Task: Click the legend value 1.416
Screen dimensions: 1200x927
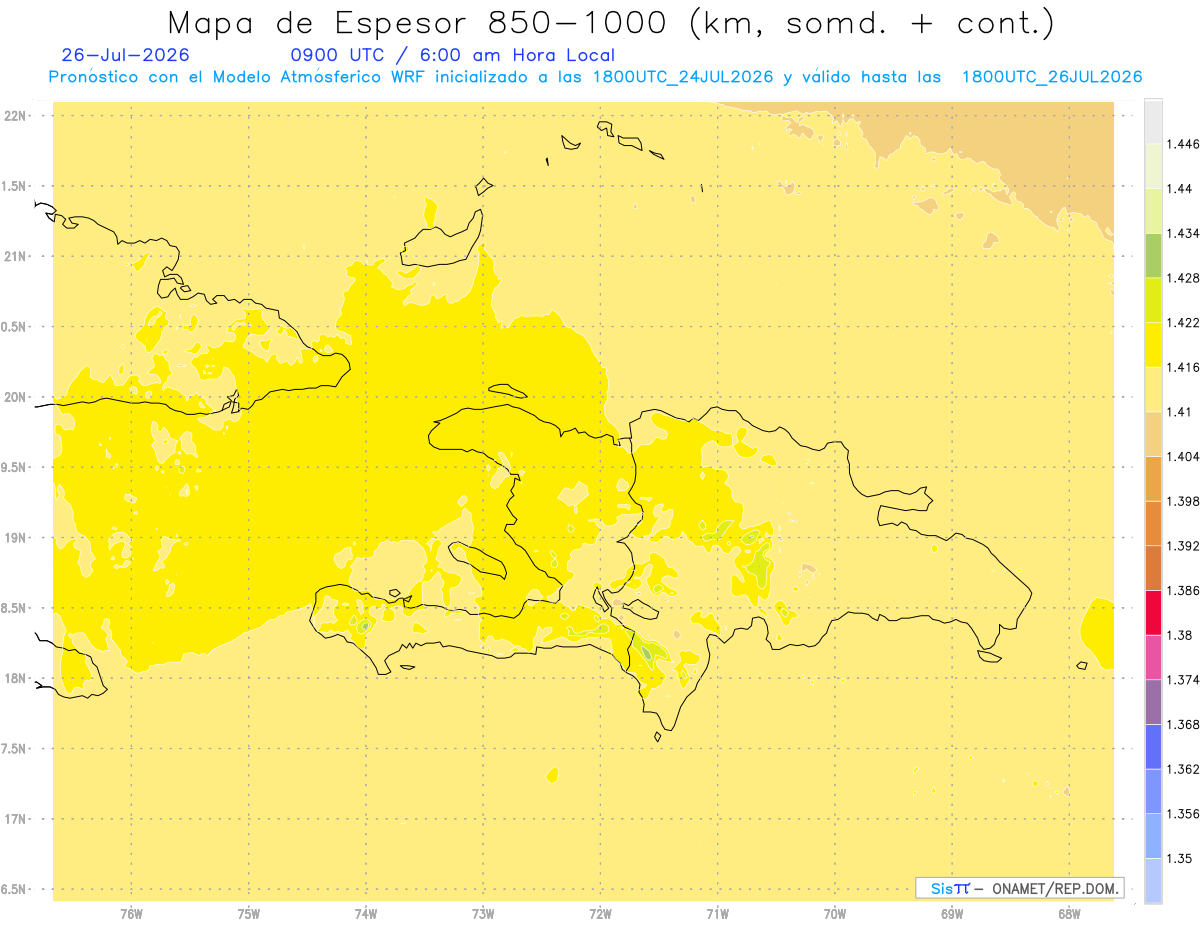Action: coord(1183,367)
